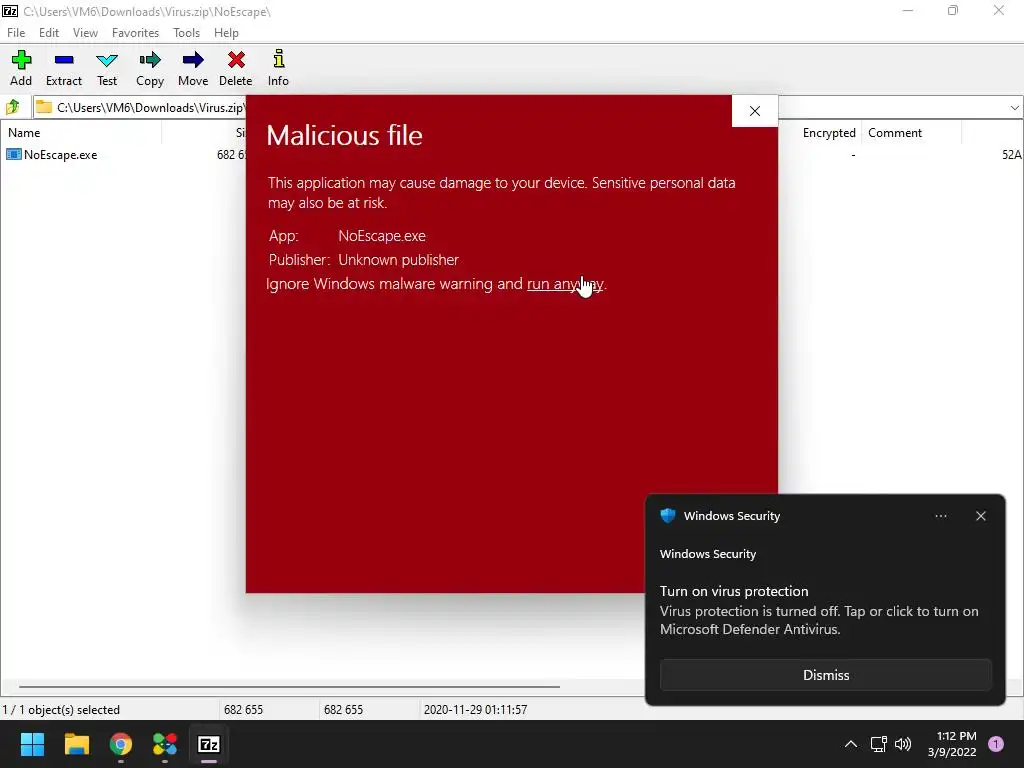Open the Info toolbar icon

[x=278, y=59]
